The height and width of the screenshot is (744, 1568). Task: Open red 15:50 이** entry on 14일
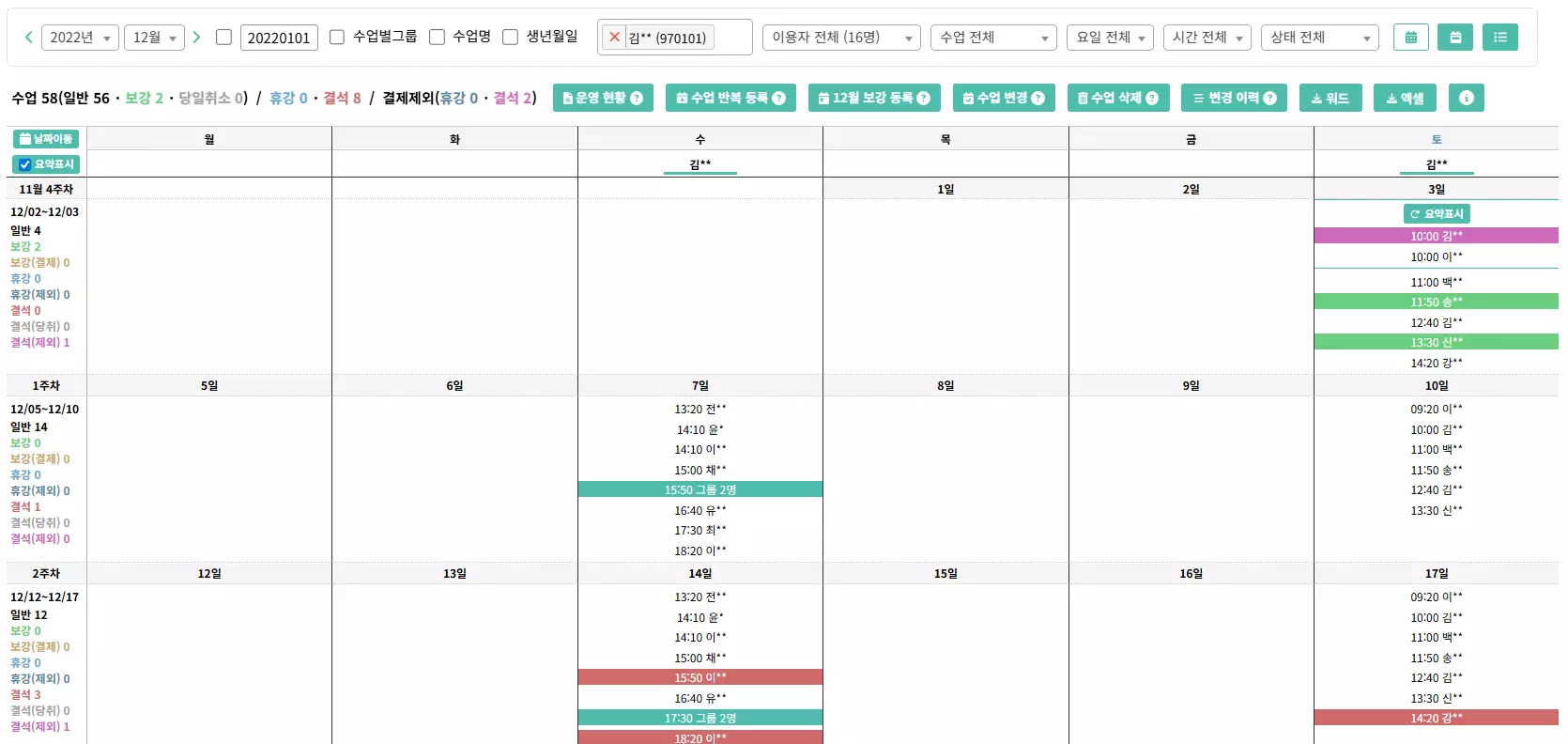700,677
